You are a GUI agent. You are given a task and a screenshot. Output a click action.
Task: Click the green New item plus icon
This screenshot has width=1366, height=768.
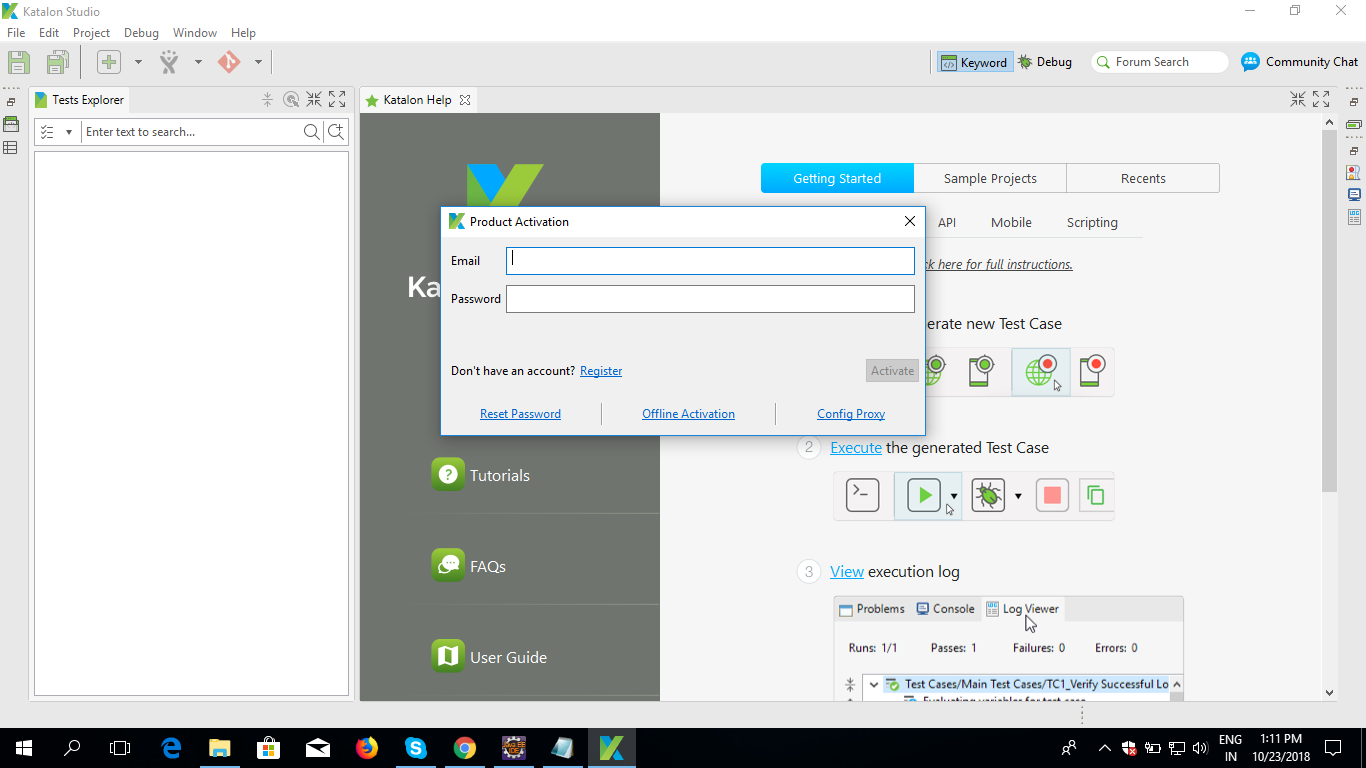[x=109, y=62]
